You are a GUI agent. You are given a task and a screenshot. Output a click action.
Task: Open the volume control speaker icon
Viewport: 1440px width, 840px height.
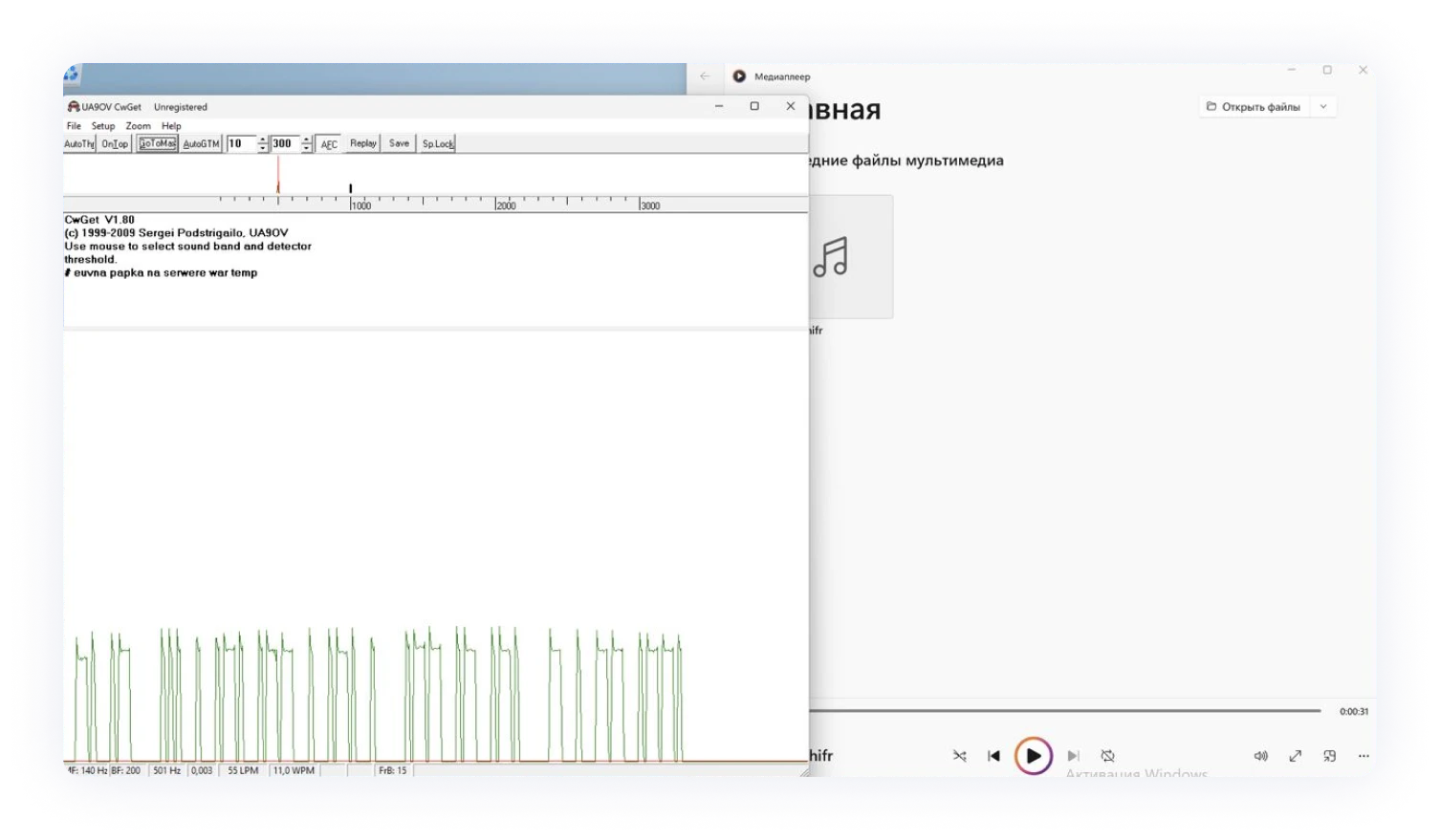(x=1260, y=756)
